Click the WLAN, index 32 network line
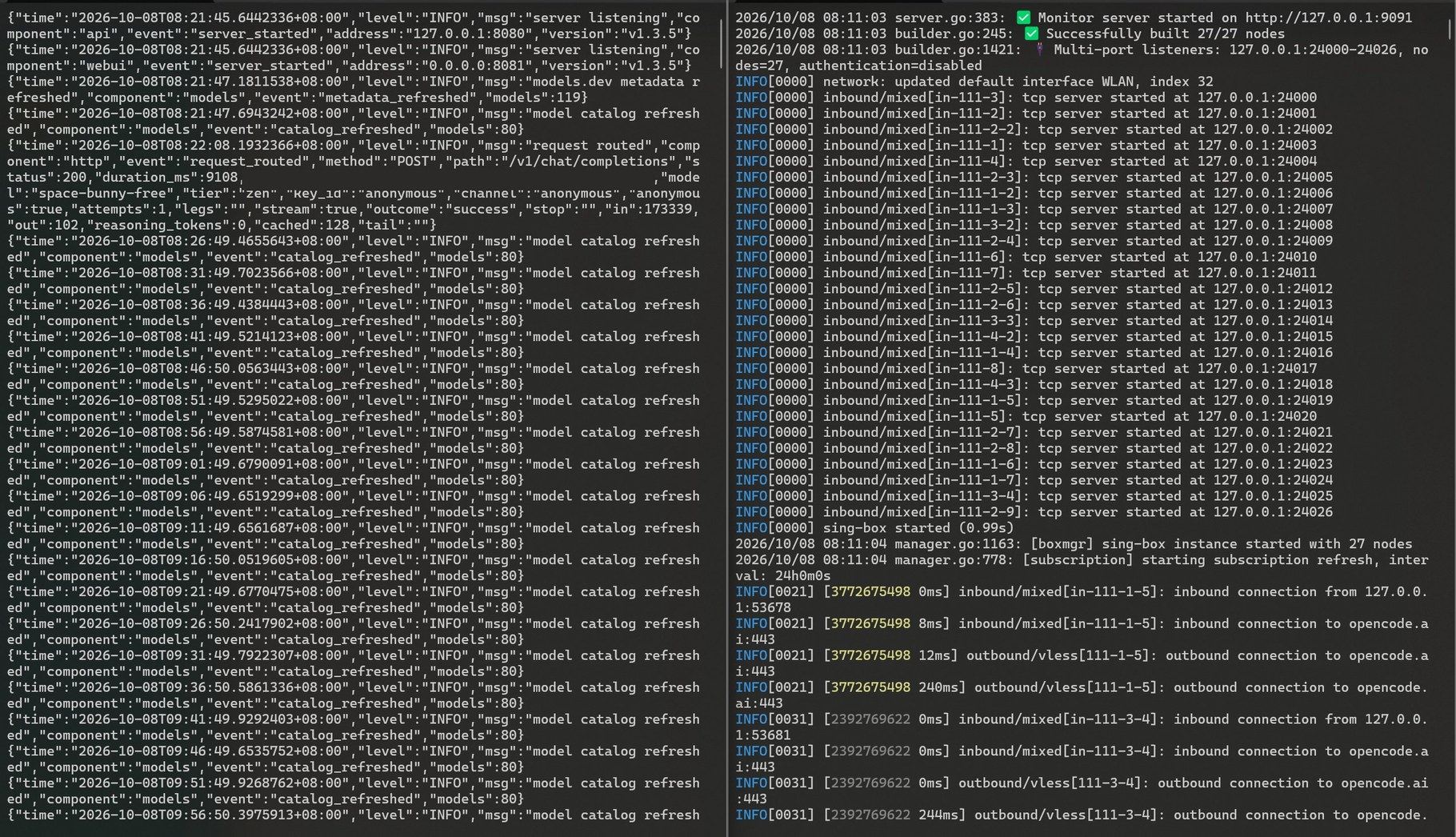Viewport: 1456px width, 837px height. (974, 81)
